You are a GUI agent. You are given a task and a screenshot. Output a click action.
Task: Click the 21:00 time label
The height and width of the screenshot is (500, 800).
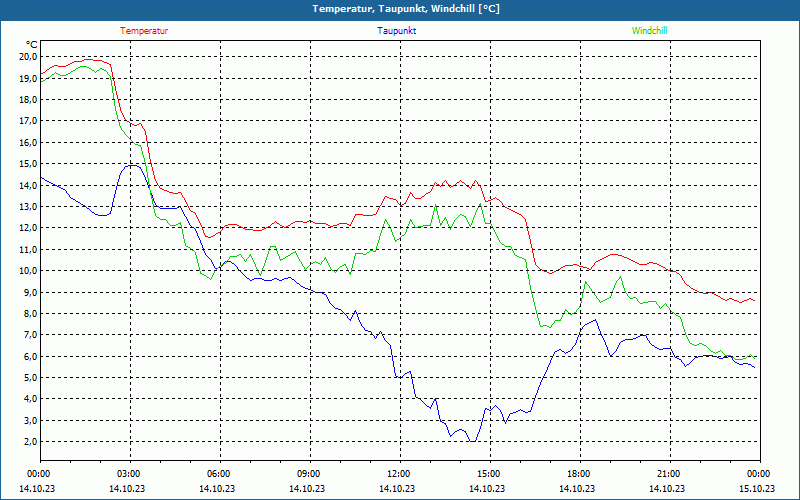pos(667,474)
